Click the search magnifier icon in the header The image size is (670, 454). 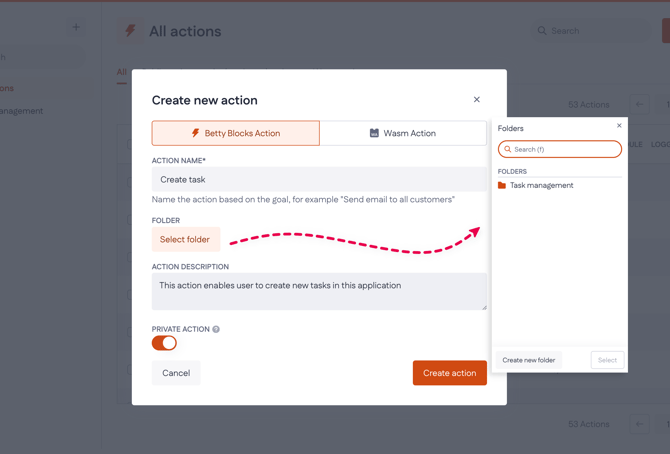tap(542, 31)
